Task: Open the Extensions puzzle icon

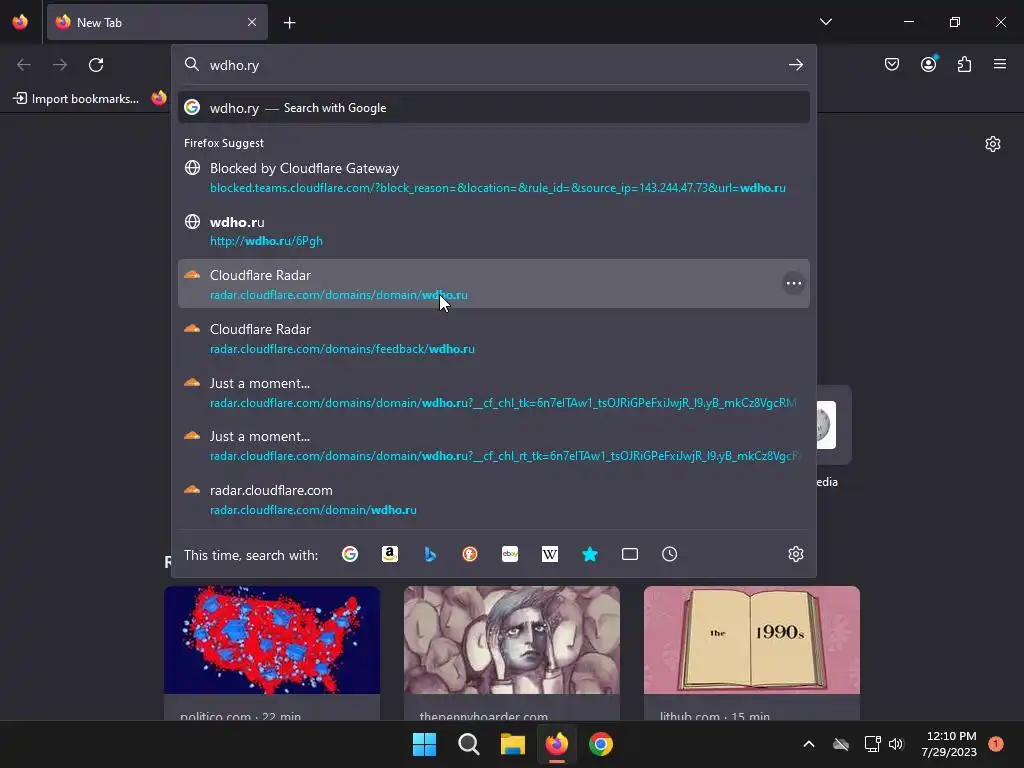Action: pos(964,64)
